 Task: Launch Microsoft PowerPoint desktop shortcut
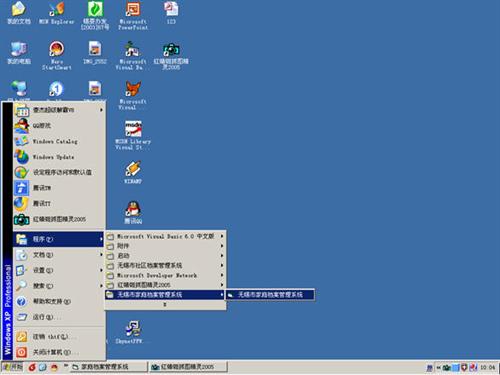pyautogui.click(x=133, y=15)
